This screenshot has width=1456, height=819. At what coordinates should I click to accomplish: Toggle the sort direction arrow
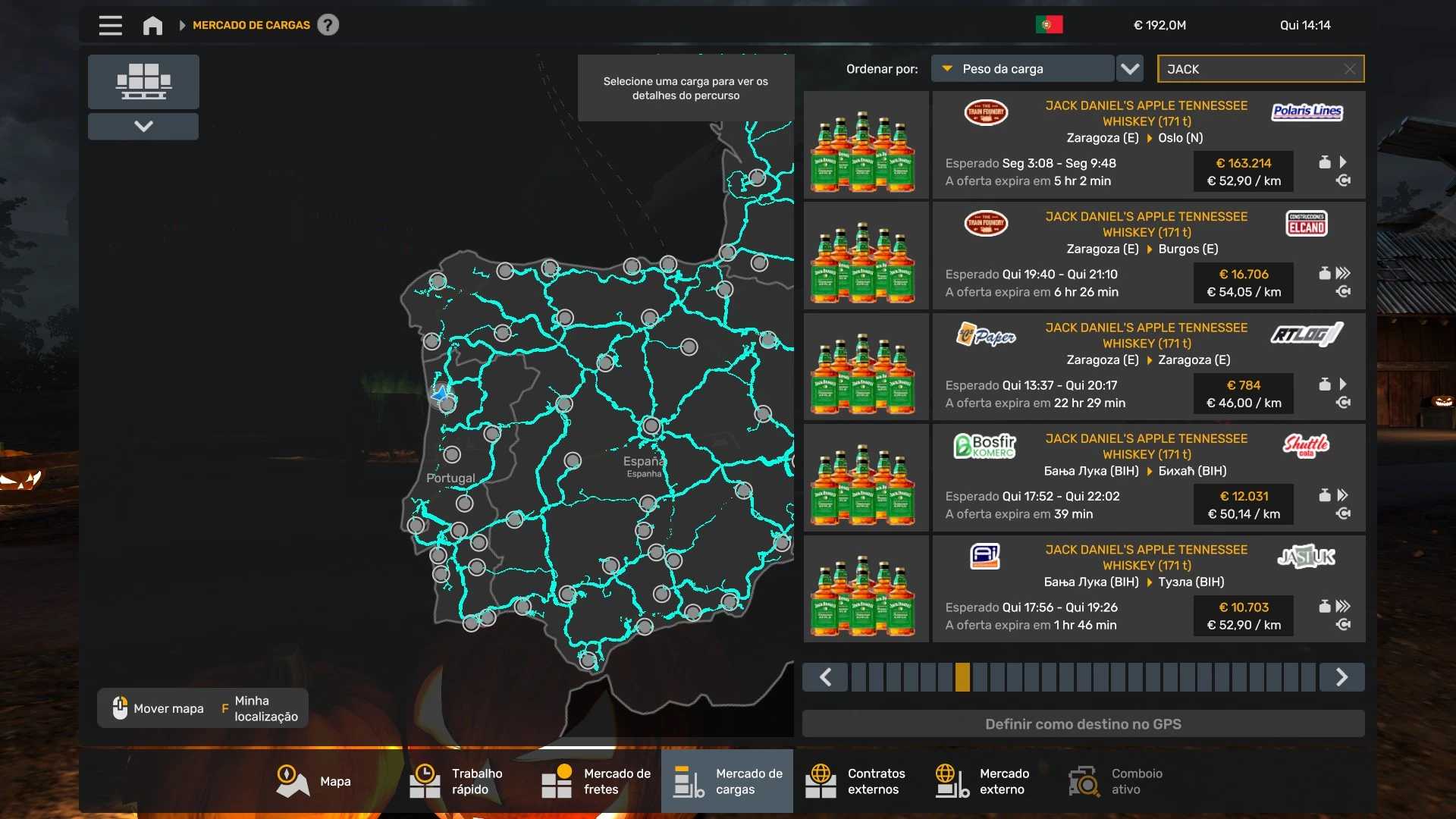[x=1130, y=69]
